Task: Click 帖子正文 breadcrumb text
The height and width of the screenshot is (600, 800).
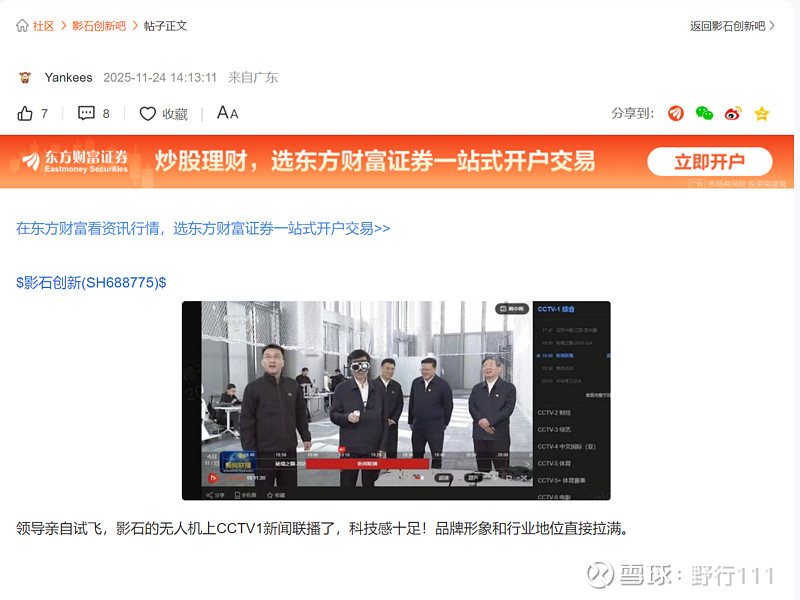Action: point(165,26)
